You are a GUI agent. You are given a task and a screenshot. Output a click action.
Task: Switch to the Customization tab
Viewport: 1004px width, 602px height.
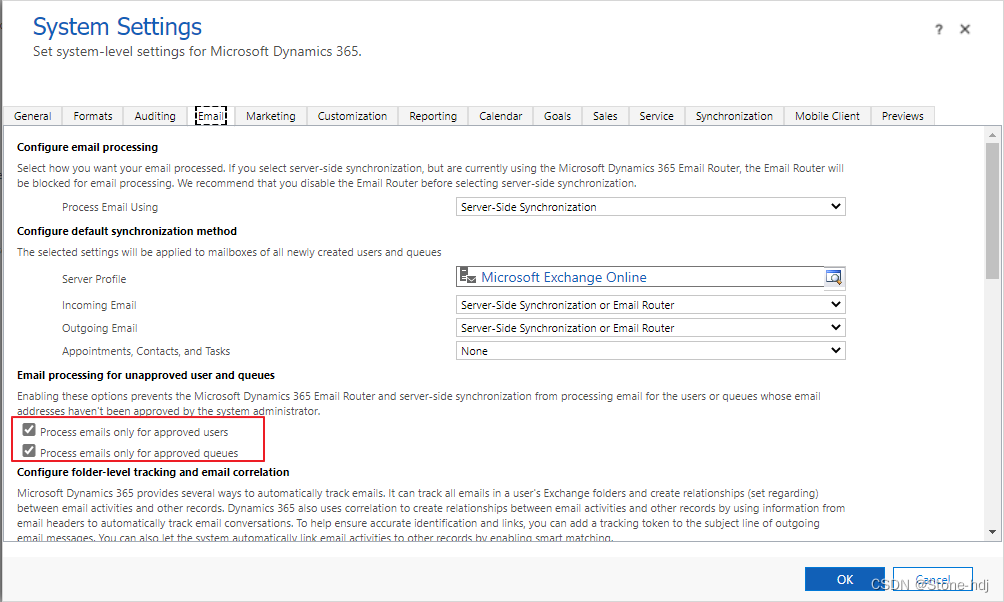(352, 116)
